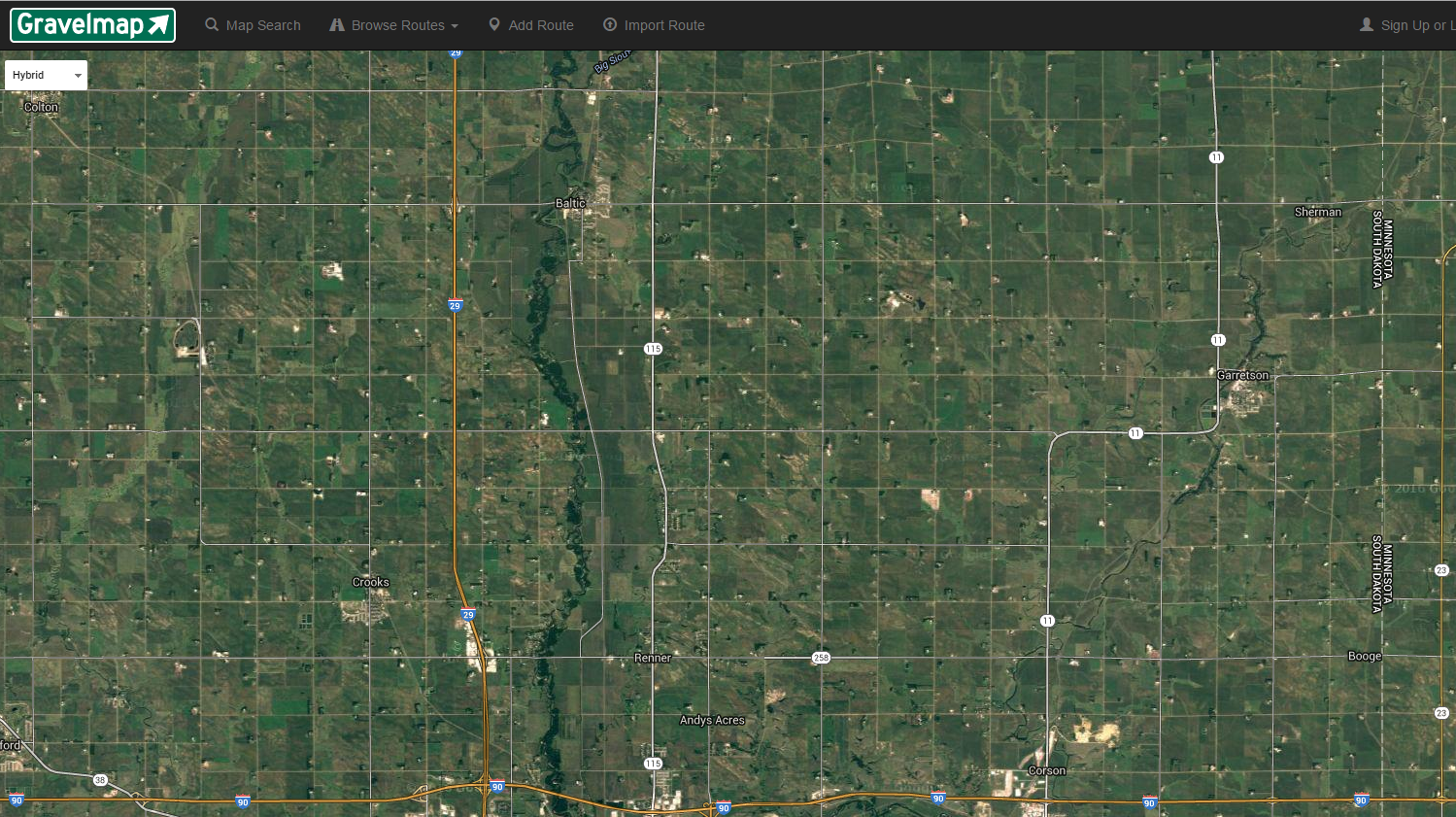Click the Baltic town label
Screen dimensions: 1456x817
[x=570, y=203]
